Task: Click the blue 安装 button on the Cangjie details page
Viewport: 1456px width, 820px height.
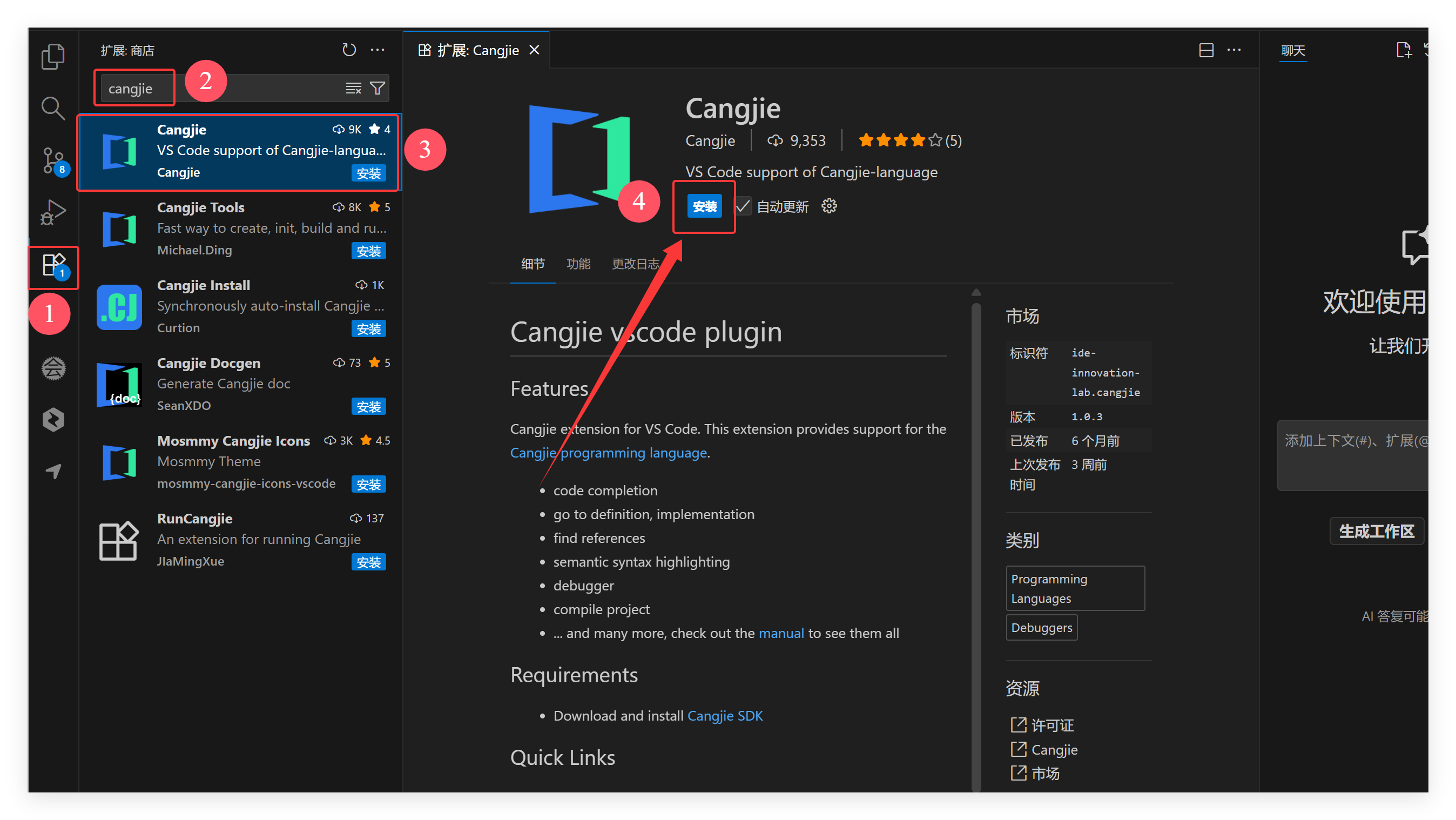Action: [704, 206]
